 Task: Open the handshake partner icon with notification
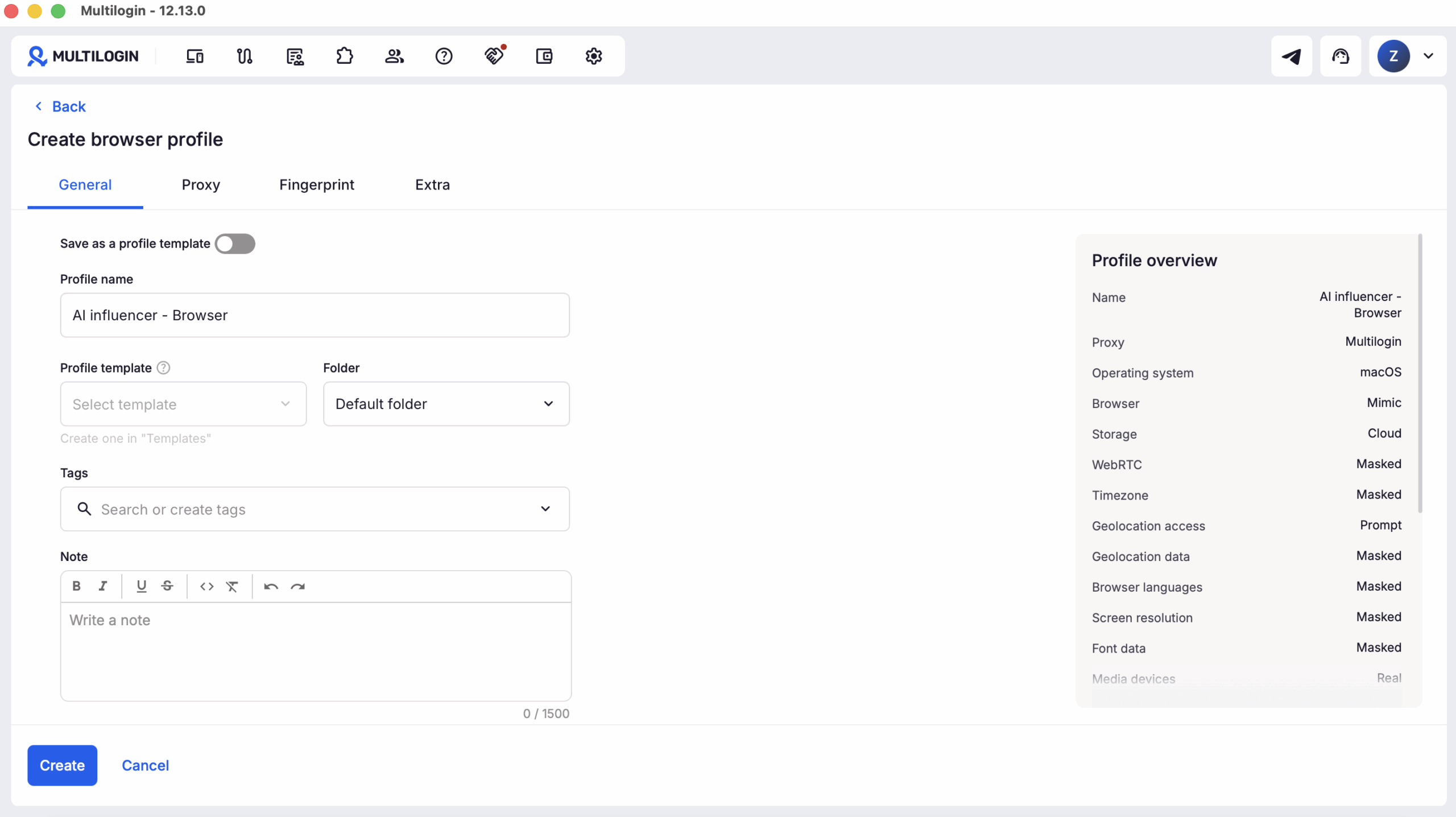[x=494, y=55]
